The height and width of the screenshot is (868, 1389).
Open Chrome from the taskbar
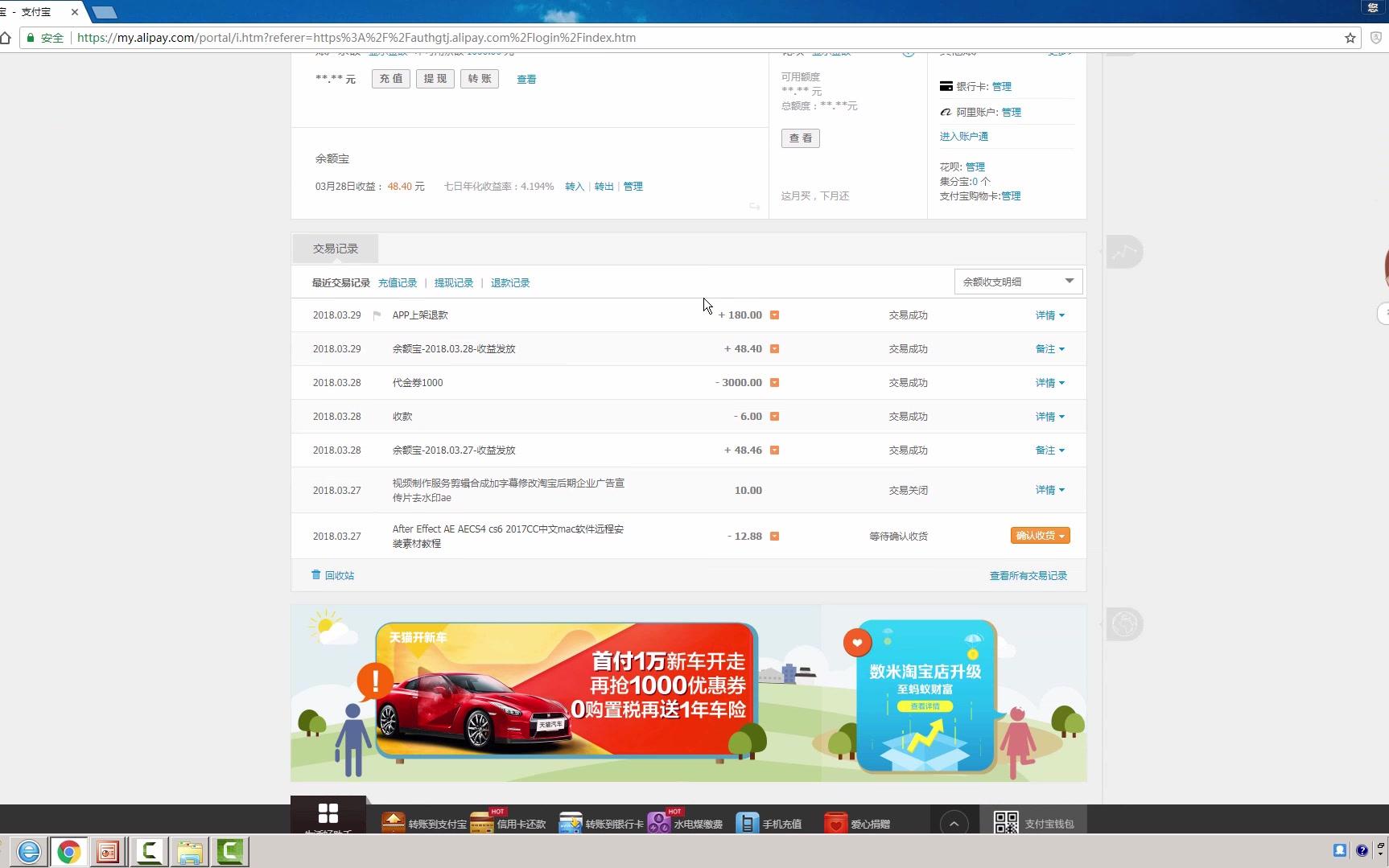click(69, 851)
